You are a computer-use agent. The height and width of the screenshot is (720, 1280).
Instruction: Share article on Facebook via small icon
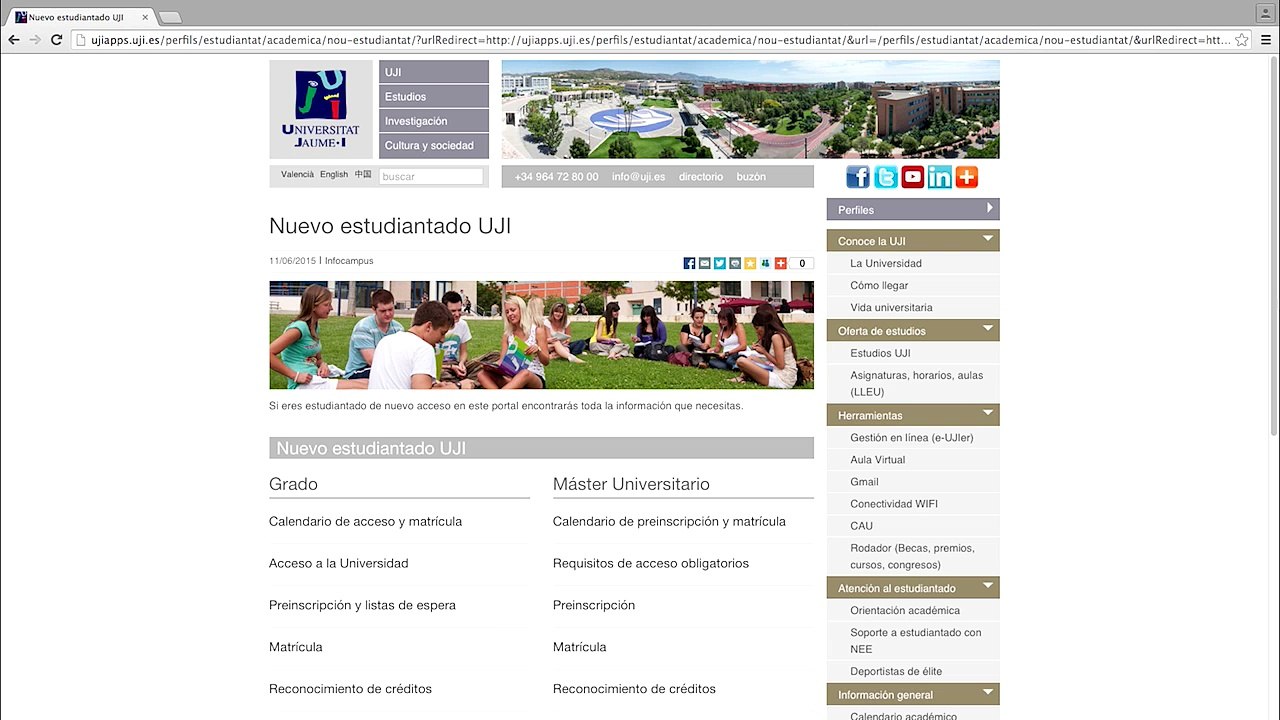[689, 263]
